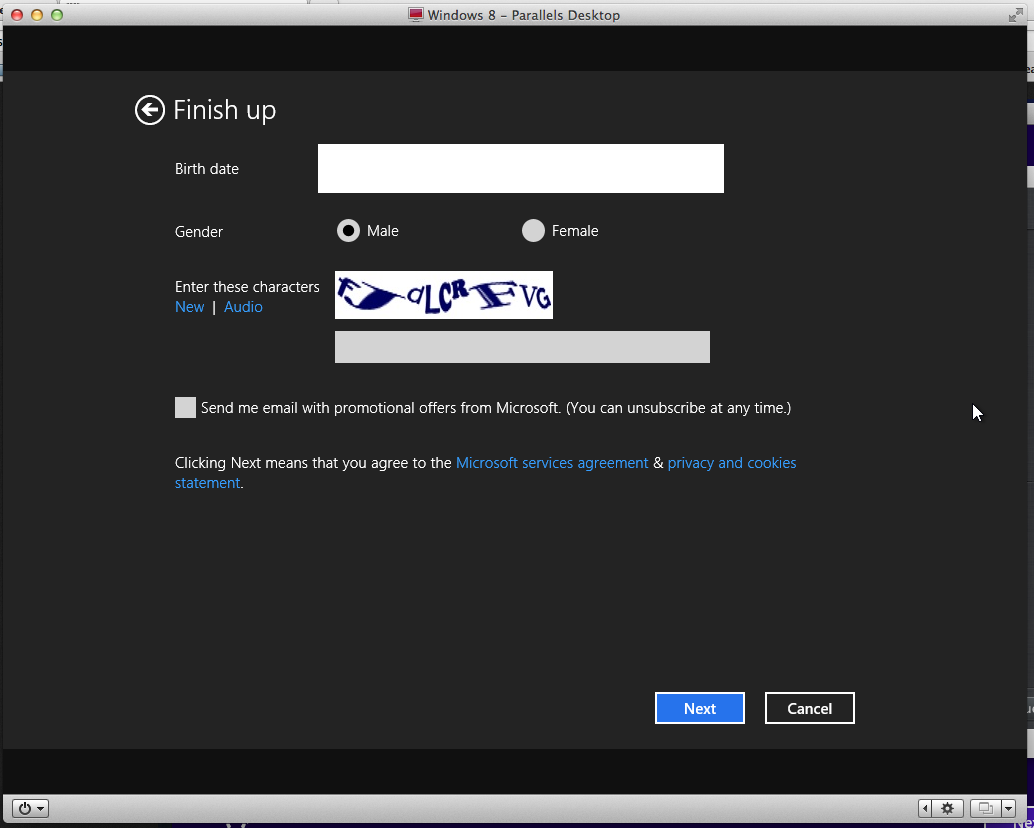Enter full screen with title bar arrows icon
The height and width of the screenshot is (828, 1034).
pos(1016,15)
